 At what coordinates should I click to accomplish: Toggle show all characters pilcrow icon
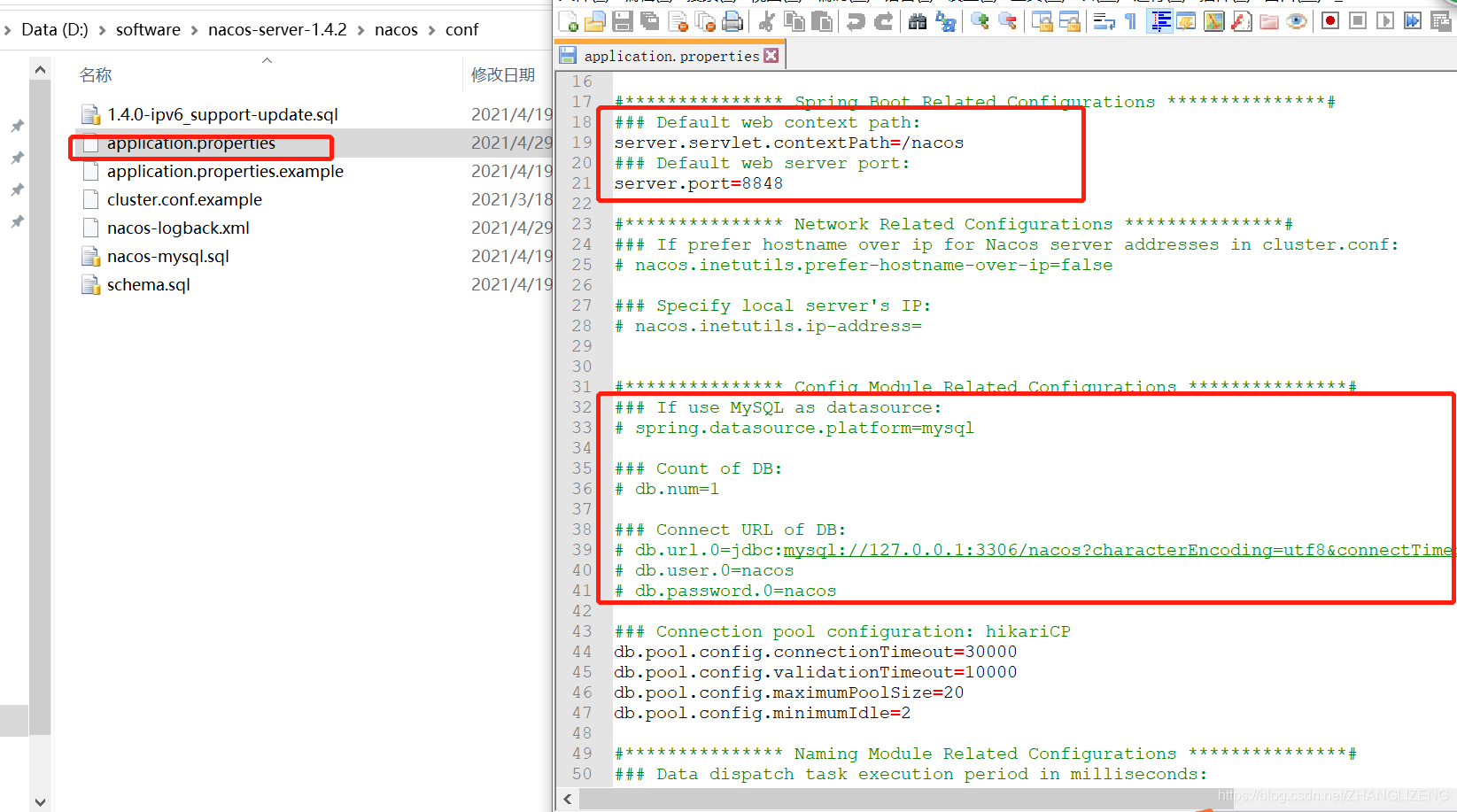[x=1131, y=21]
